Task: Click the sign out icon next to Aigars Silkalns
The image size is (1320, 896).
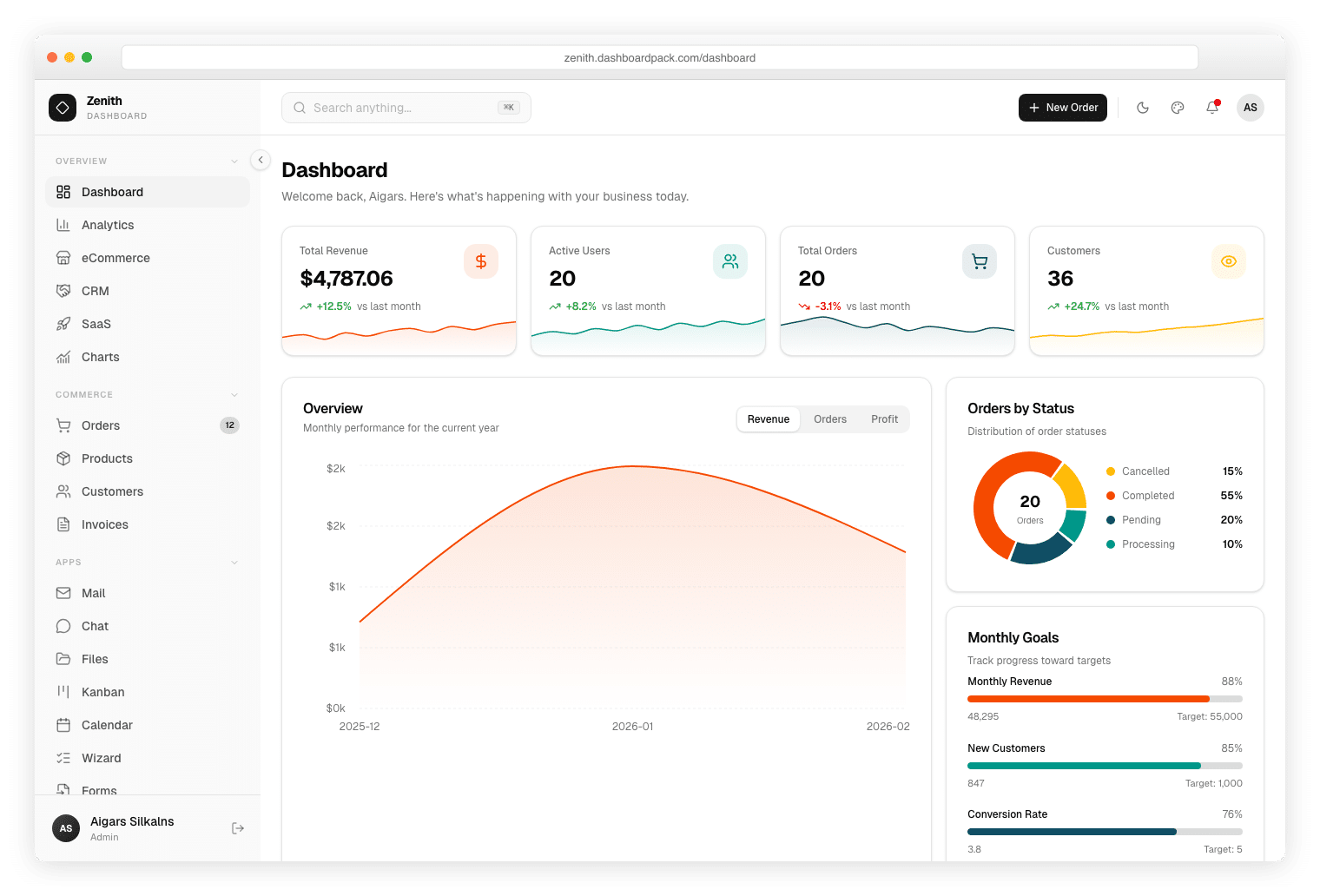Action: 238,828
